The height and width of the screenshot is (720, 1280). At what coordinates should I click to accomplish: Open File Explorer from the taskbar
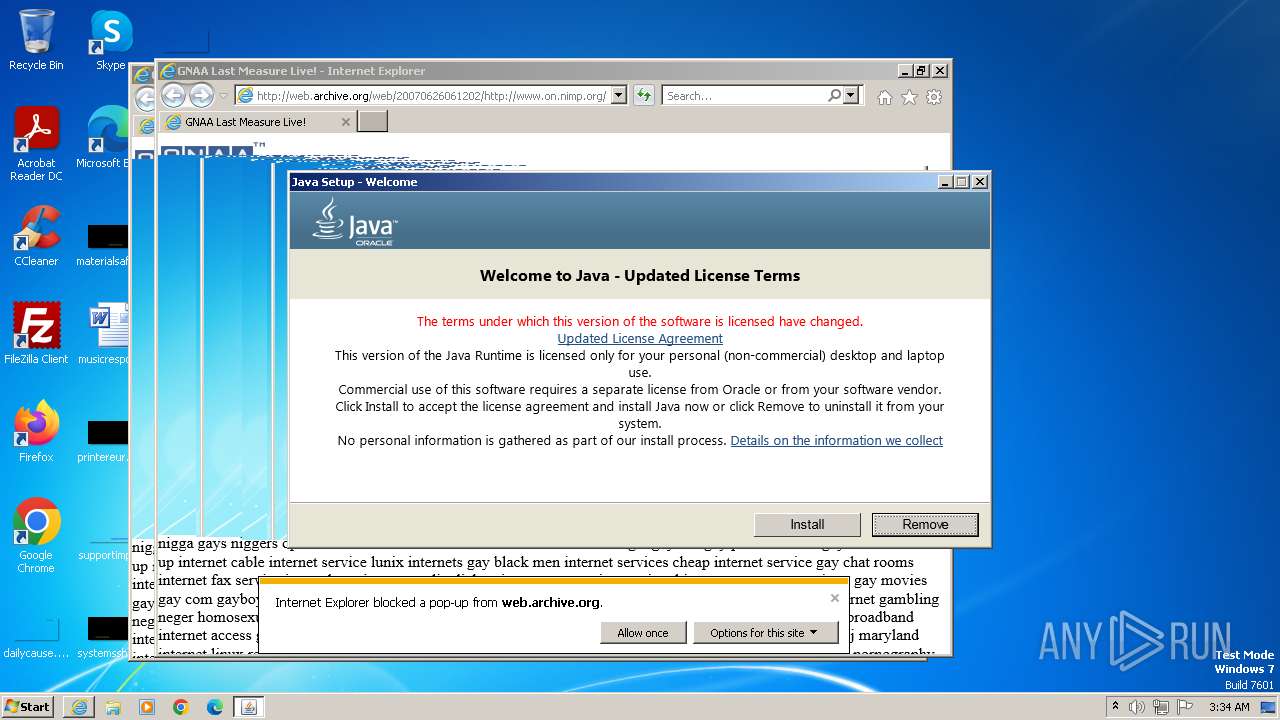[x=113, y=707]
